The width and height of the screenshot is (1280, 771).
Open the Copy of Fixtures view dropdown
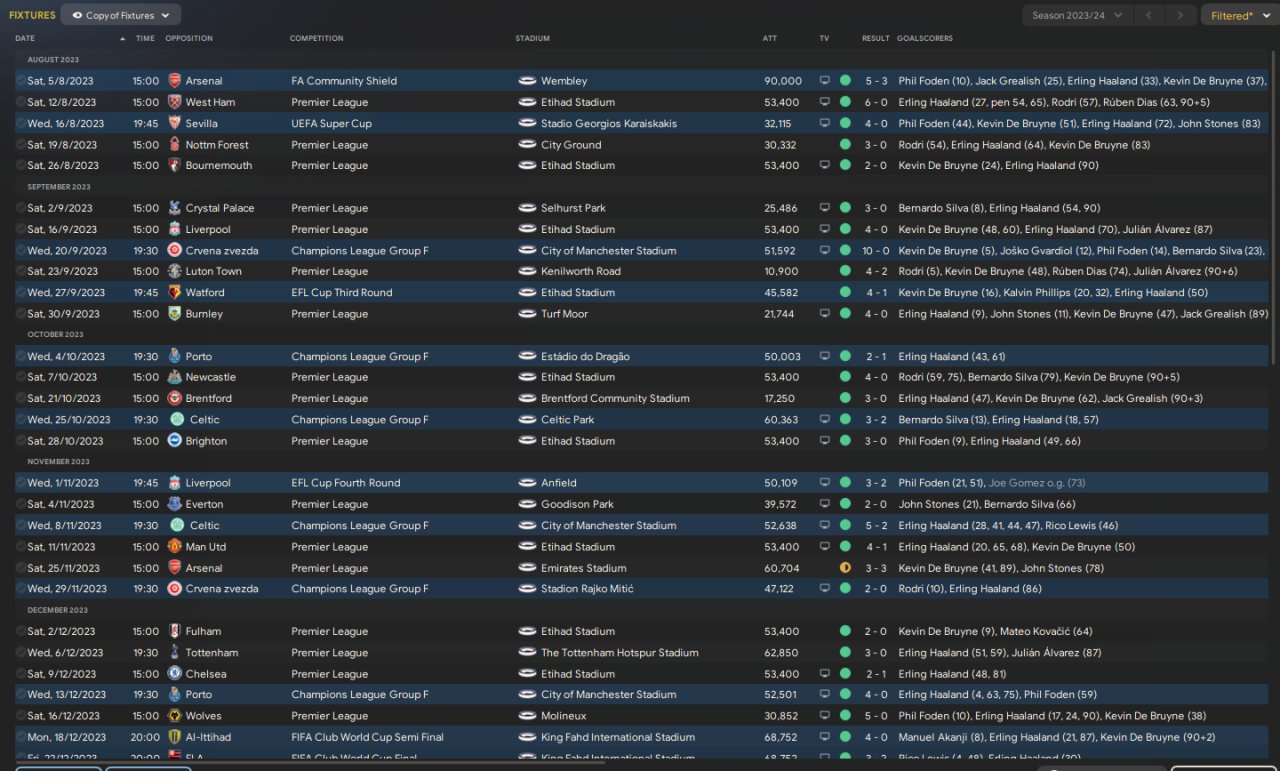coord(121,15)
